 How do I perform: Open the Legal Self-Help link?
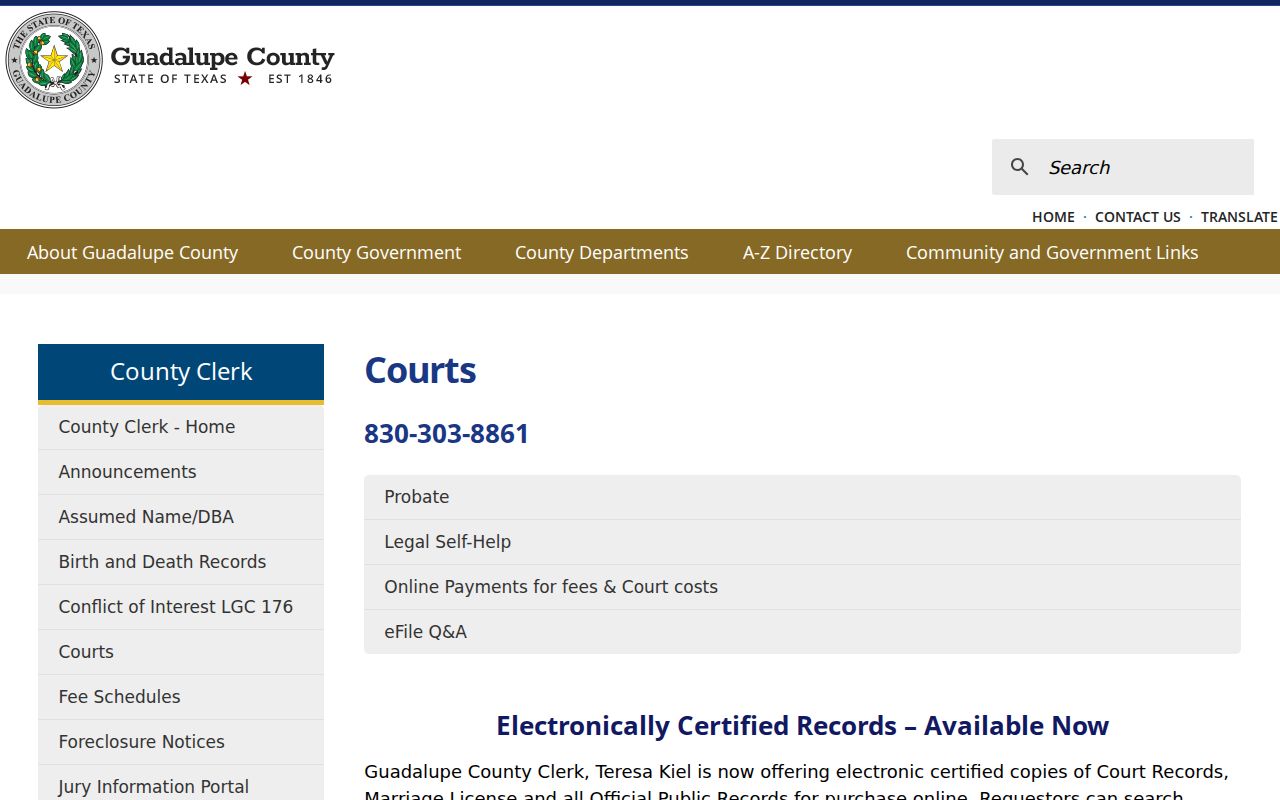[x=802, y=542]
